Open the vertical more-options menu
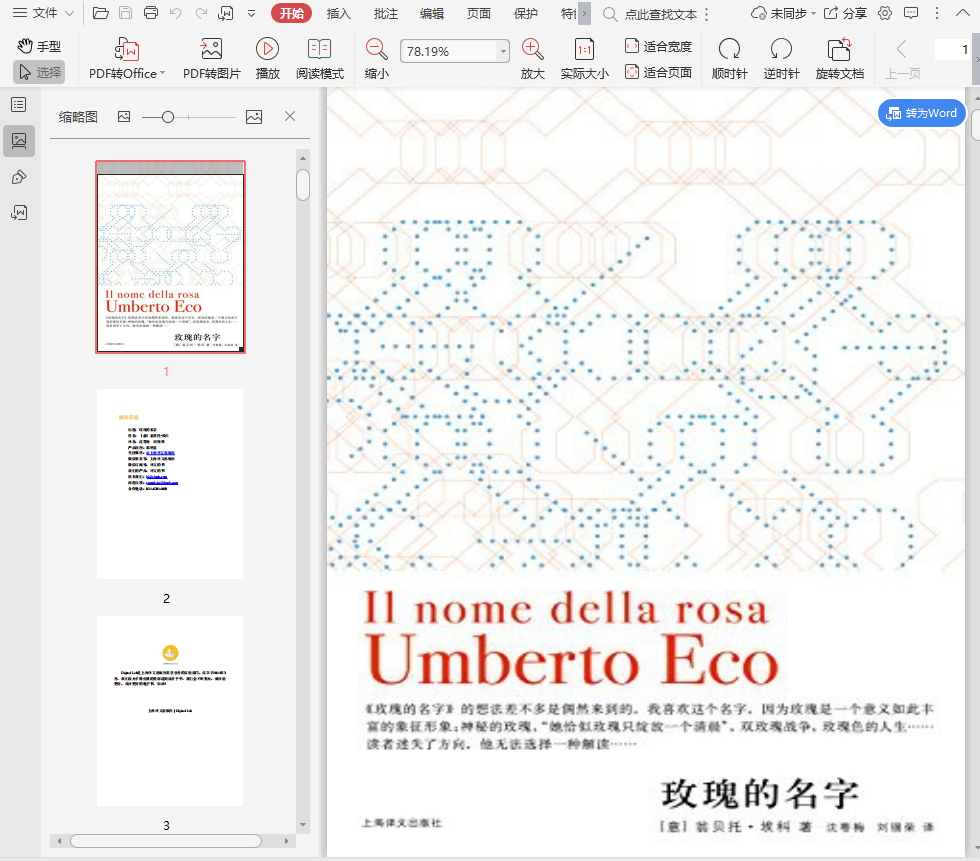The image size is (980, 861). (x=936, y=13)
